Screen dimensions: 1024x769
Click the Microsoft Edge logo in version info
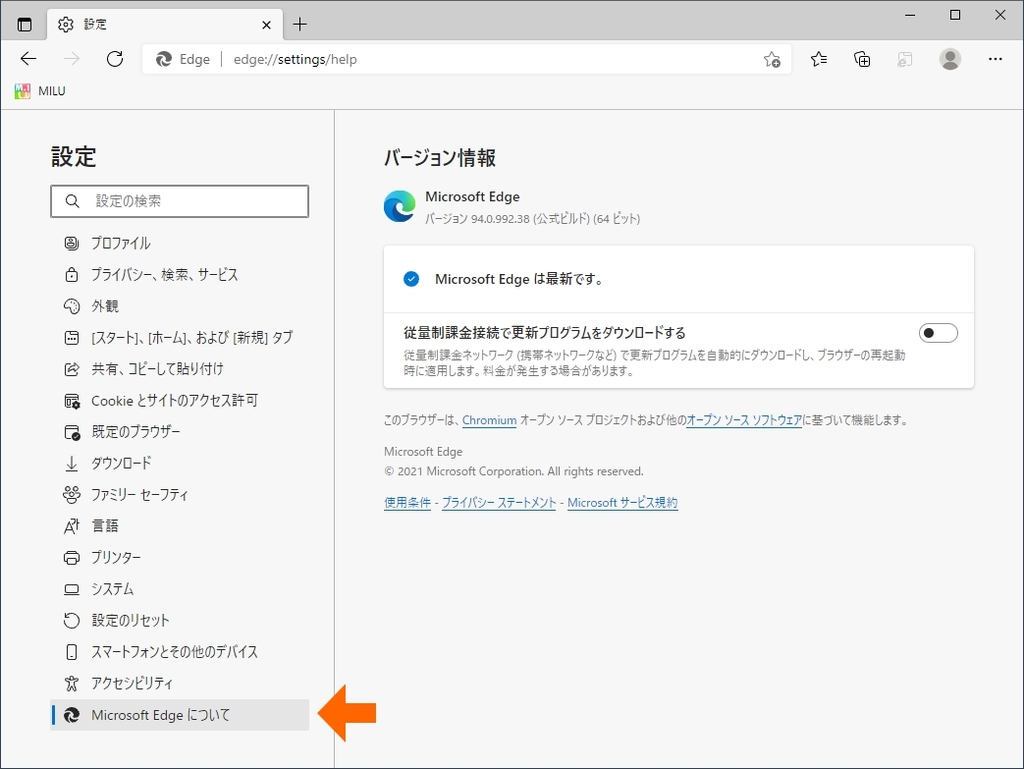pos(399,206)
